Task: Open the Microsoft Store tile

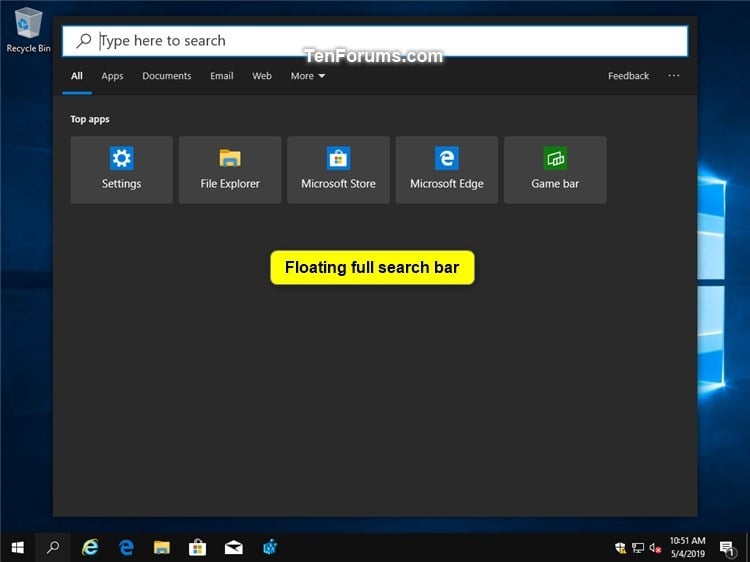Action: 338,170
